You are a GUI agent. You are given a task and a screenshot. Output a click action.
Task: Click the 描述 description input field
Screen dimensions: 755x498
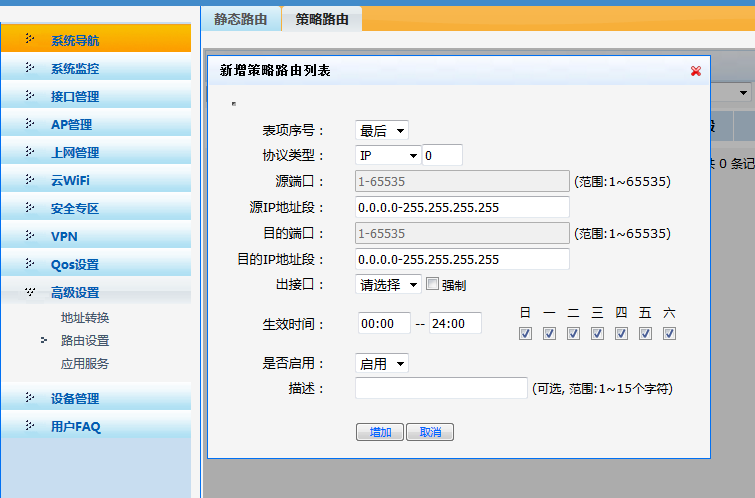441,388
